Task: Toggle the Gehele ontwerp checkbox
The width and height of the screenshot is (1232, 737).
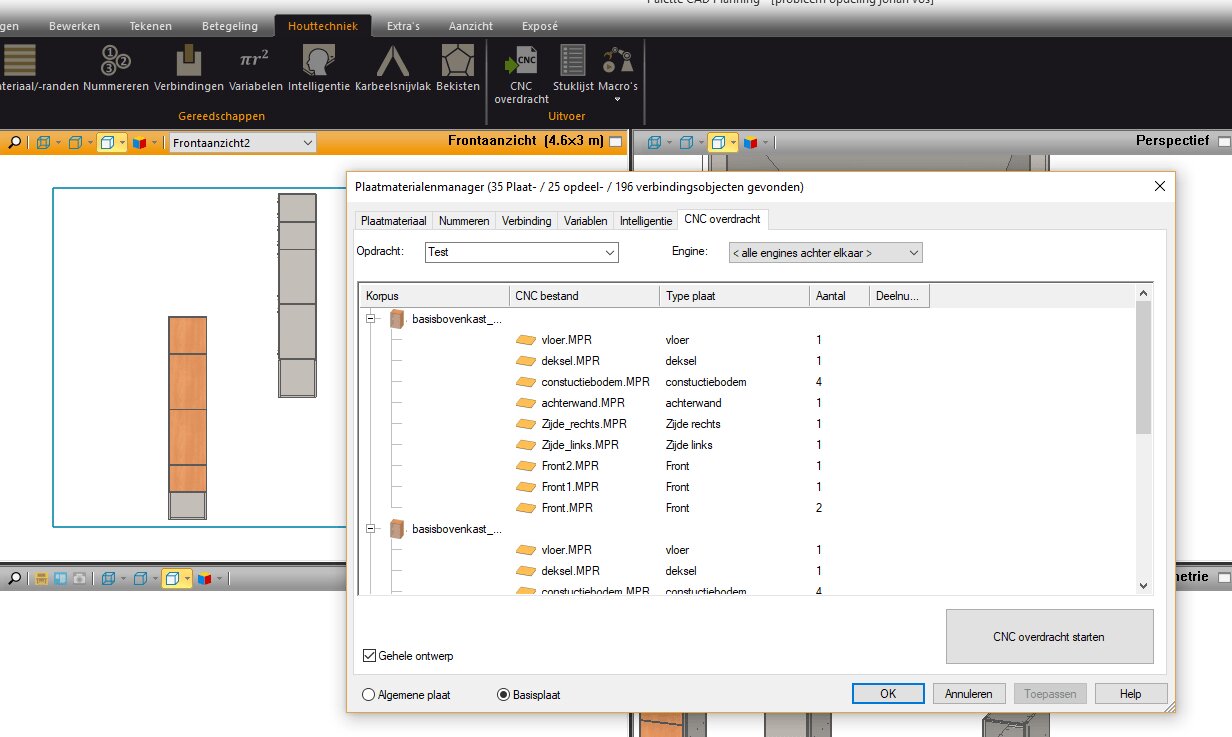Action: [370, 656]
